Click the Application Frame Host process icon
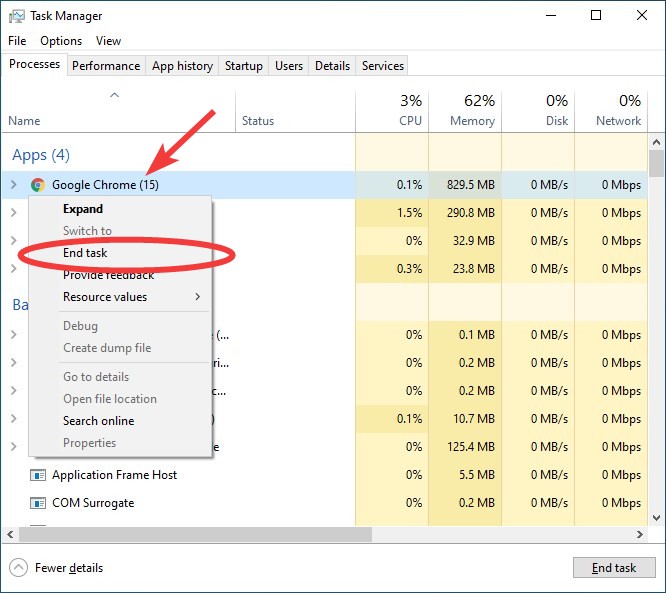 [38, 475]
